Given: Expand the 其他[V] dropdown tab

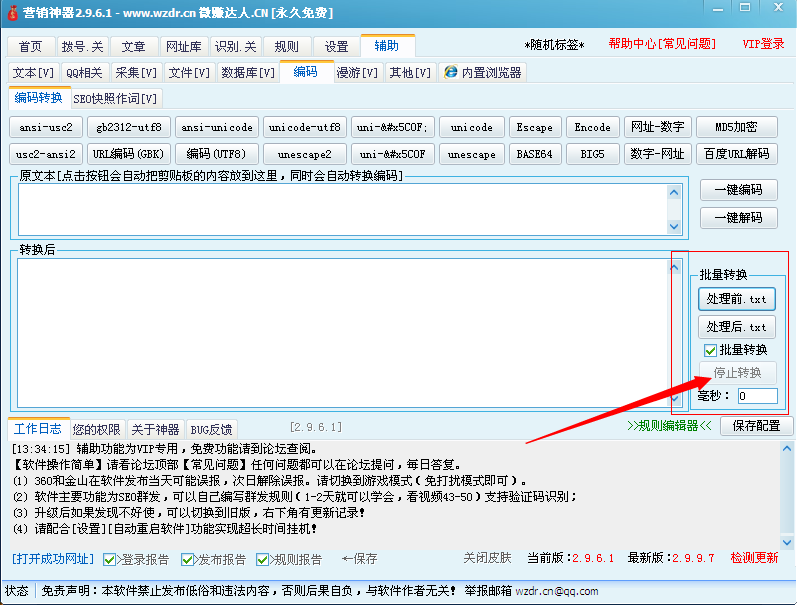Looking at the screenshot, I should pyautogui.click(x=410, y=73).
